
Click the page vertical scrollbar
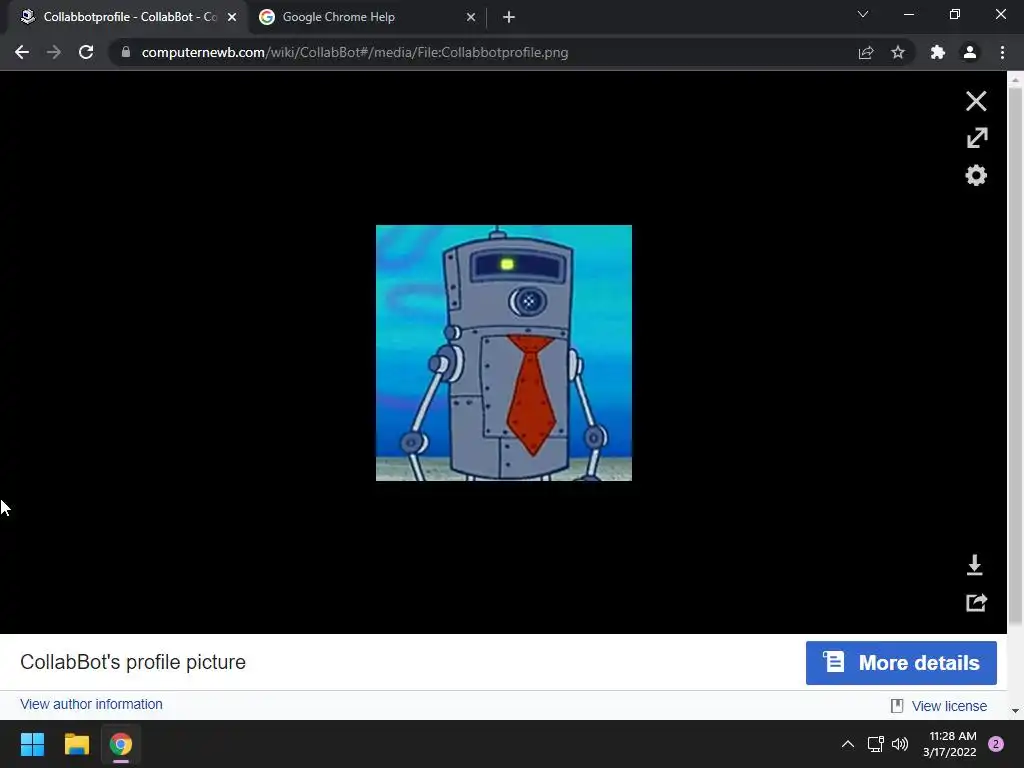pyautogui.click(x=1015, y=356)
